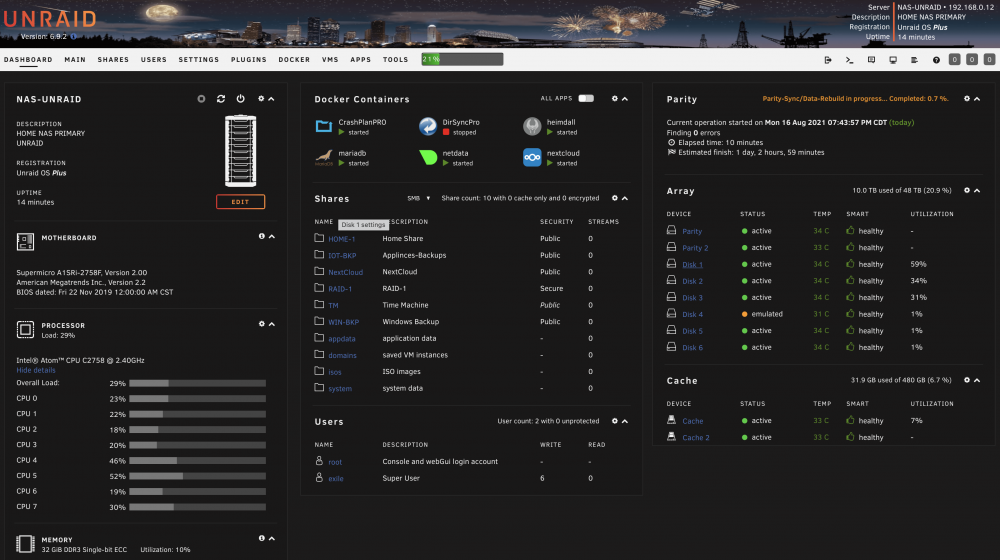Log out using the header logout icon
1000x560 pixels.
pos(828,60)
